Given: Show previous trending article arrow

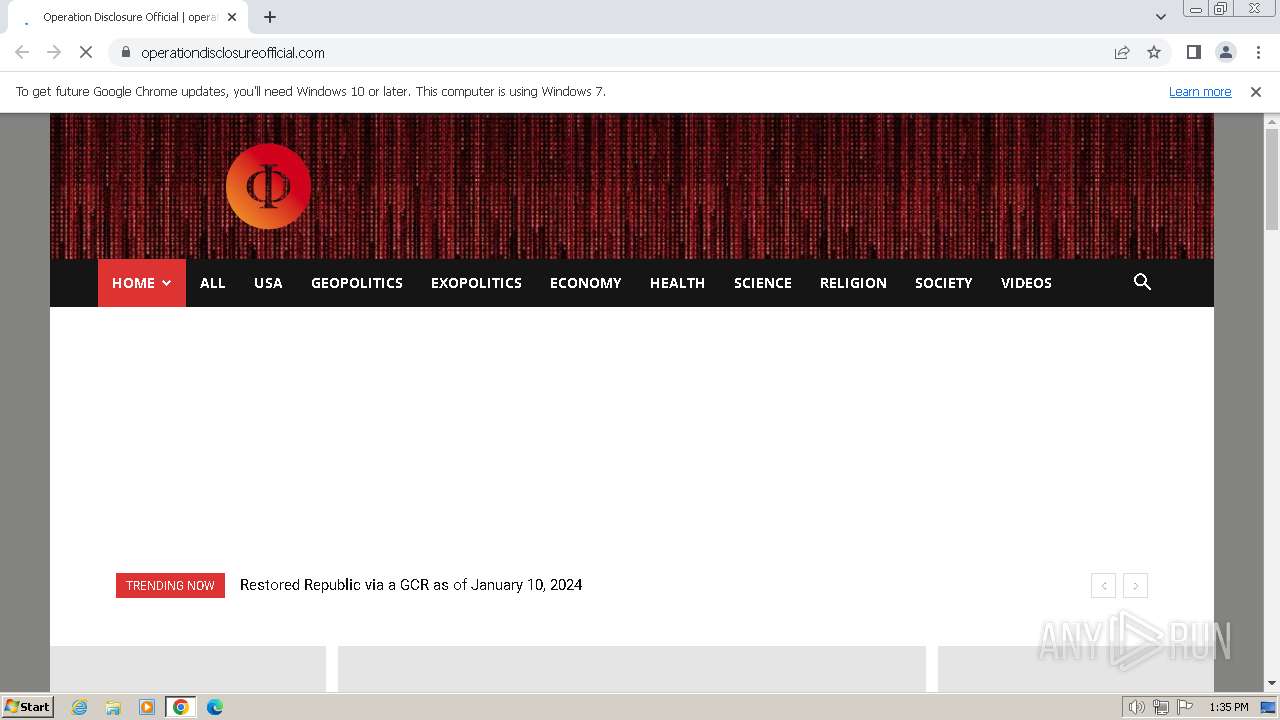Looking at the screenshot, I should tap(1103, 586).
